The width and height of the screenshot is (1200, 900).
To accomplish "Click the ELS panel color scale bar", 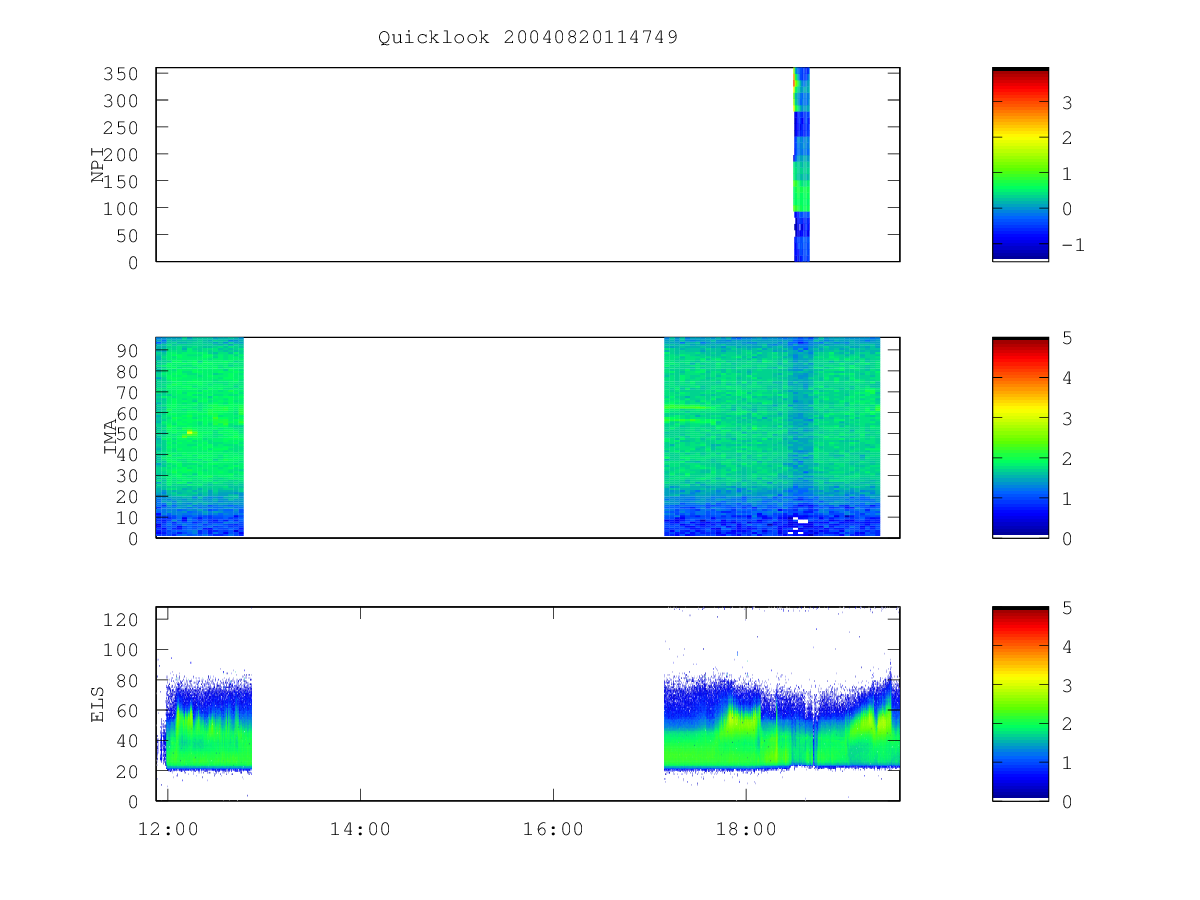I will pos(1020,704).
